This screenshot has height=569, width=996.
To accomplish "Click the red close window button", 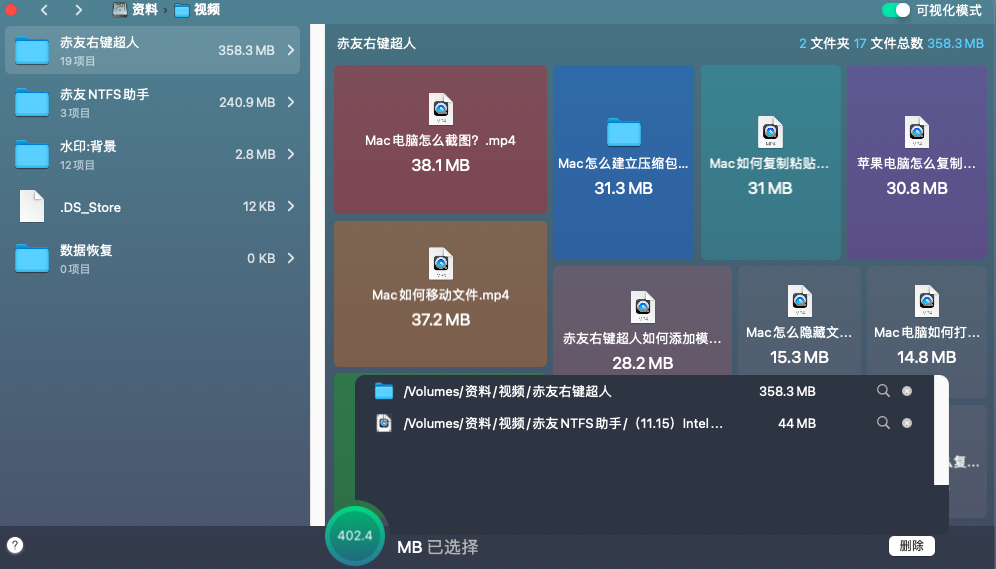I will [x=11, y=10].
